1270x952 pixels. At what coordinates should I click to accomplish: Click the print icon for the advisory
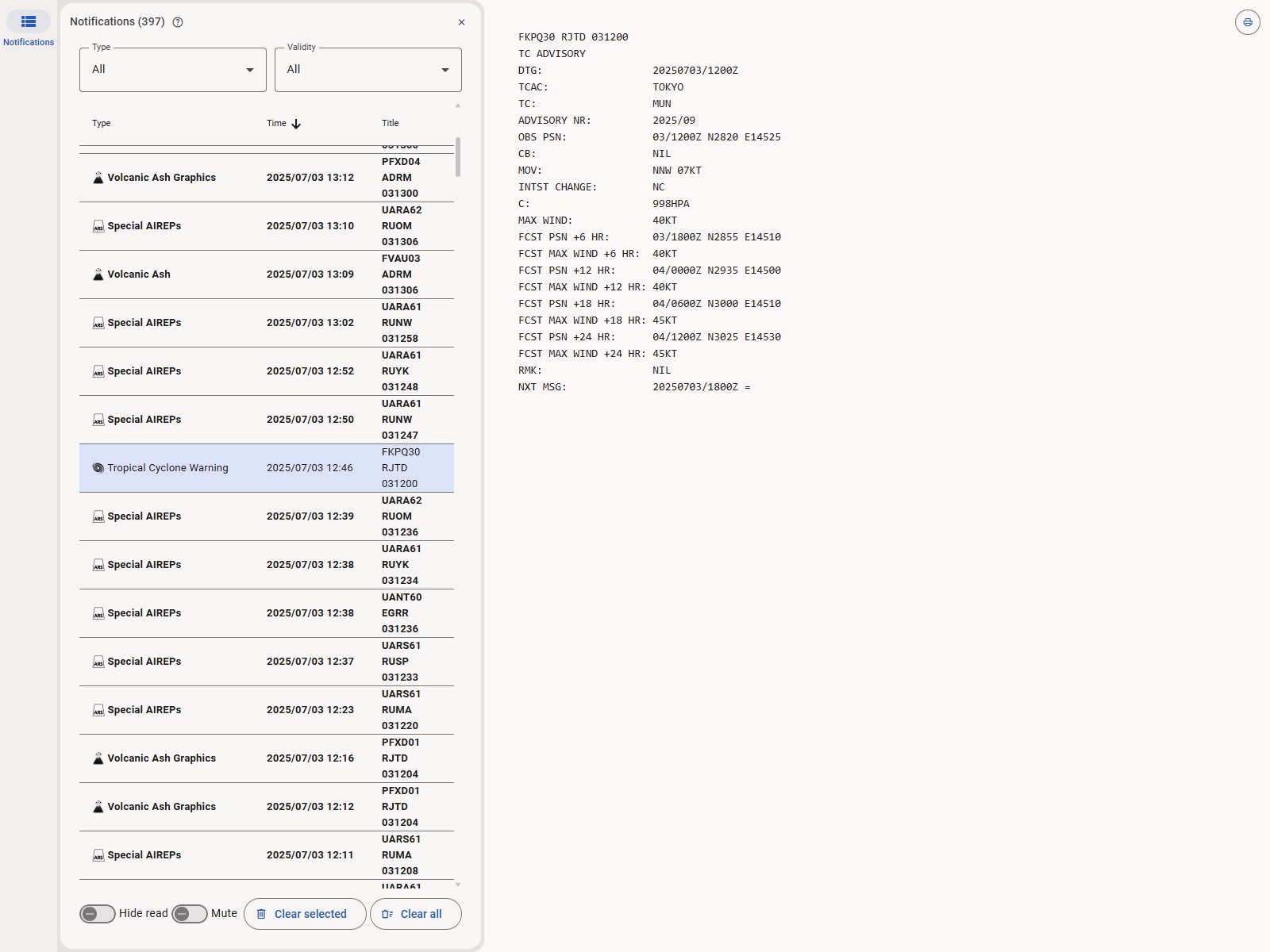point(1248,22)
